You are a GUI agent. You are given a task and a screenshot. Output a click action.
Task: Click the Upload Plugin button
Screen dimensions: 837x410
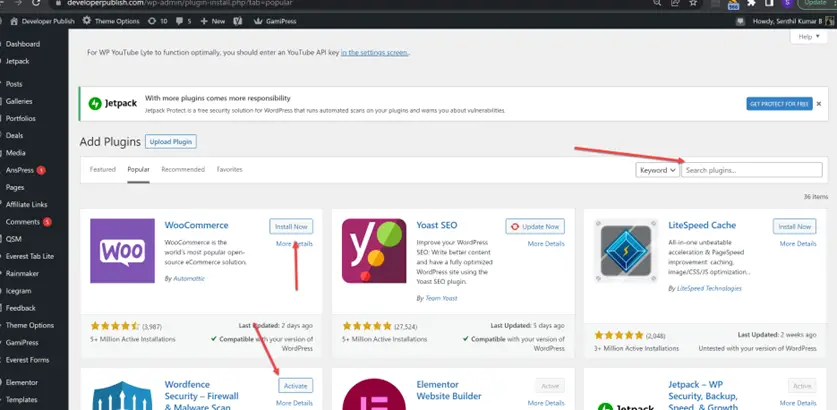(x=171, y=141)
